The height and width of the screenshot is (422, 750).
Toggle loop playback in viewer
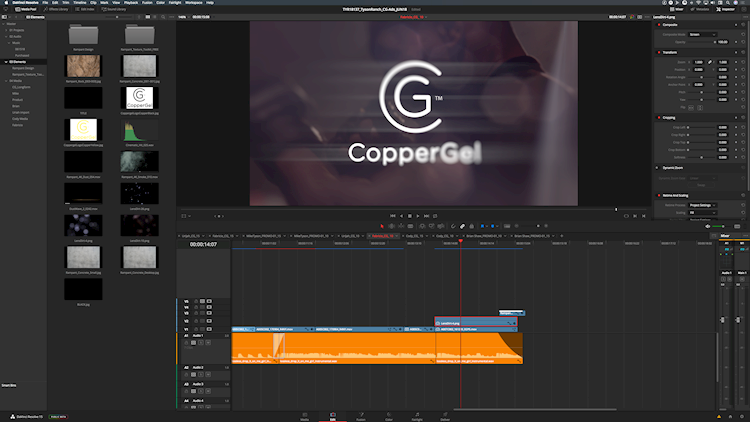tap(435, 216)
